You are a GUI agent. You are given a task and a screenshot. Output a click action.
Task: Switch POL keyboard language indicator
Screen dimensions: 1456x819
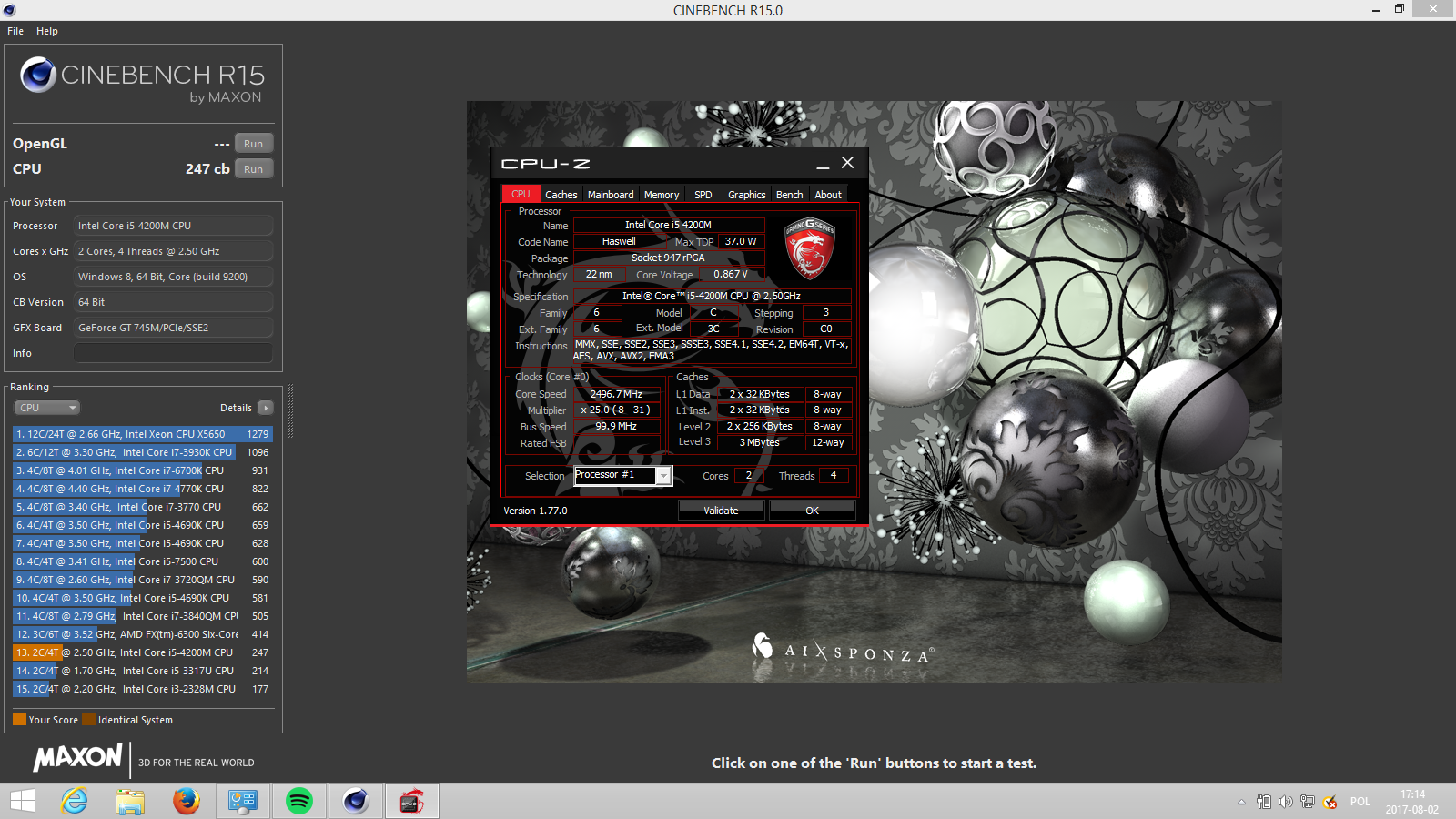click(1360, 802)
